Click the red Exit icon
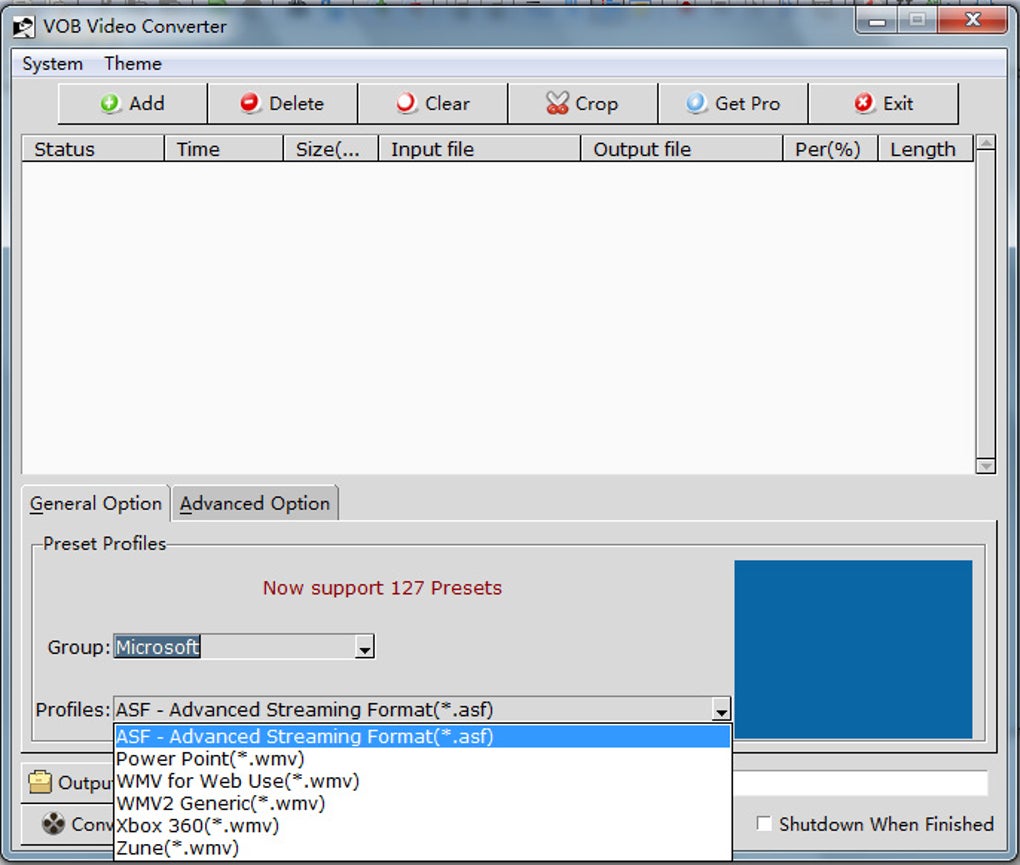This screenshot has height=865, width=1020. tap(863, 103)
